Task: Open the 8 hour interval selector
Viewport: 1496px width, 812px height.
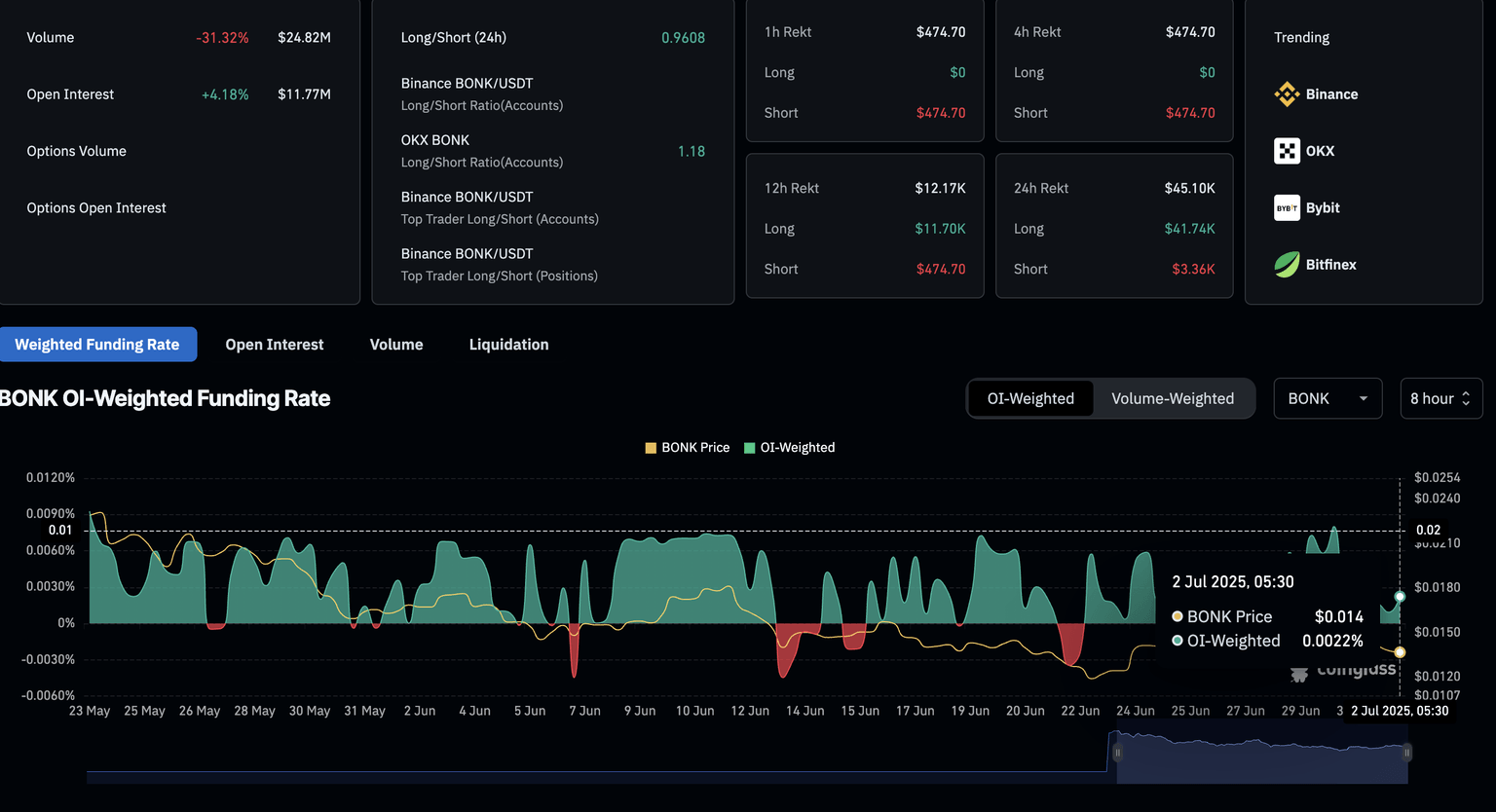Action: pyautogui.click(x=1440, y=398)
